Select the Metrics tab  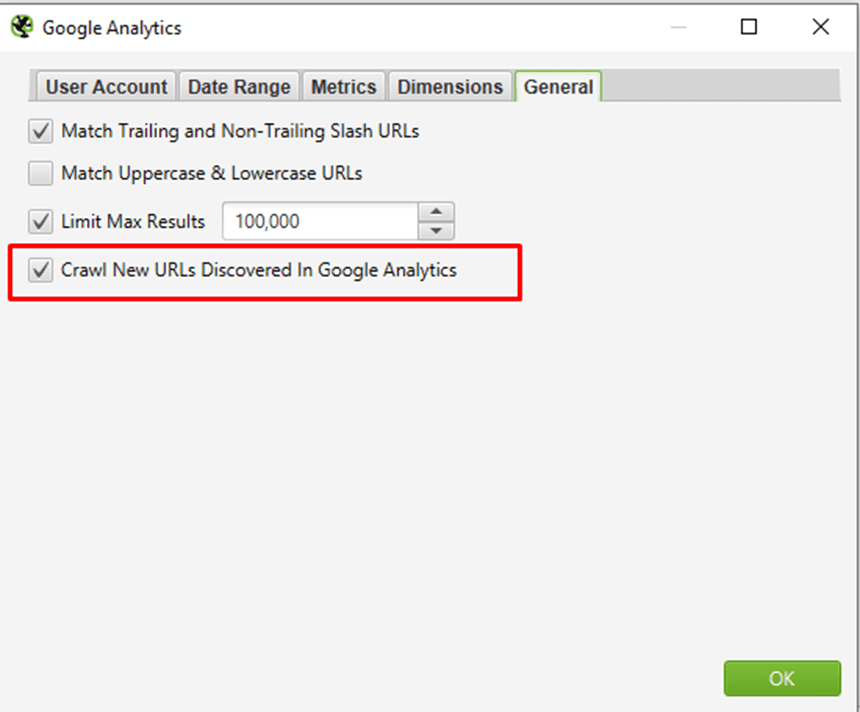344,87
